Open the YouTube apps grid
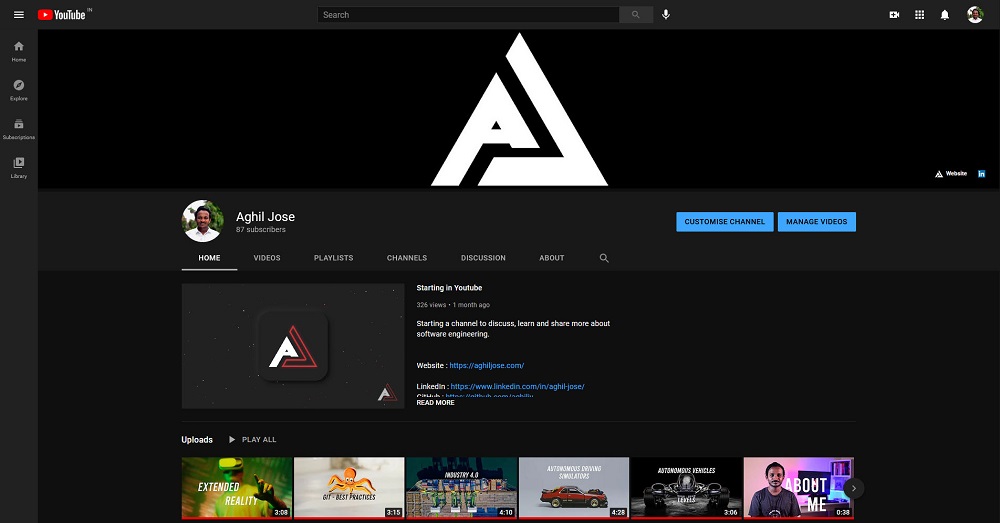Screen dimensions: 1000x523 click(x=920, y=15)
